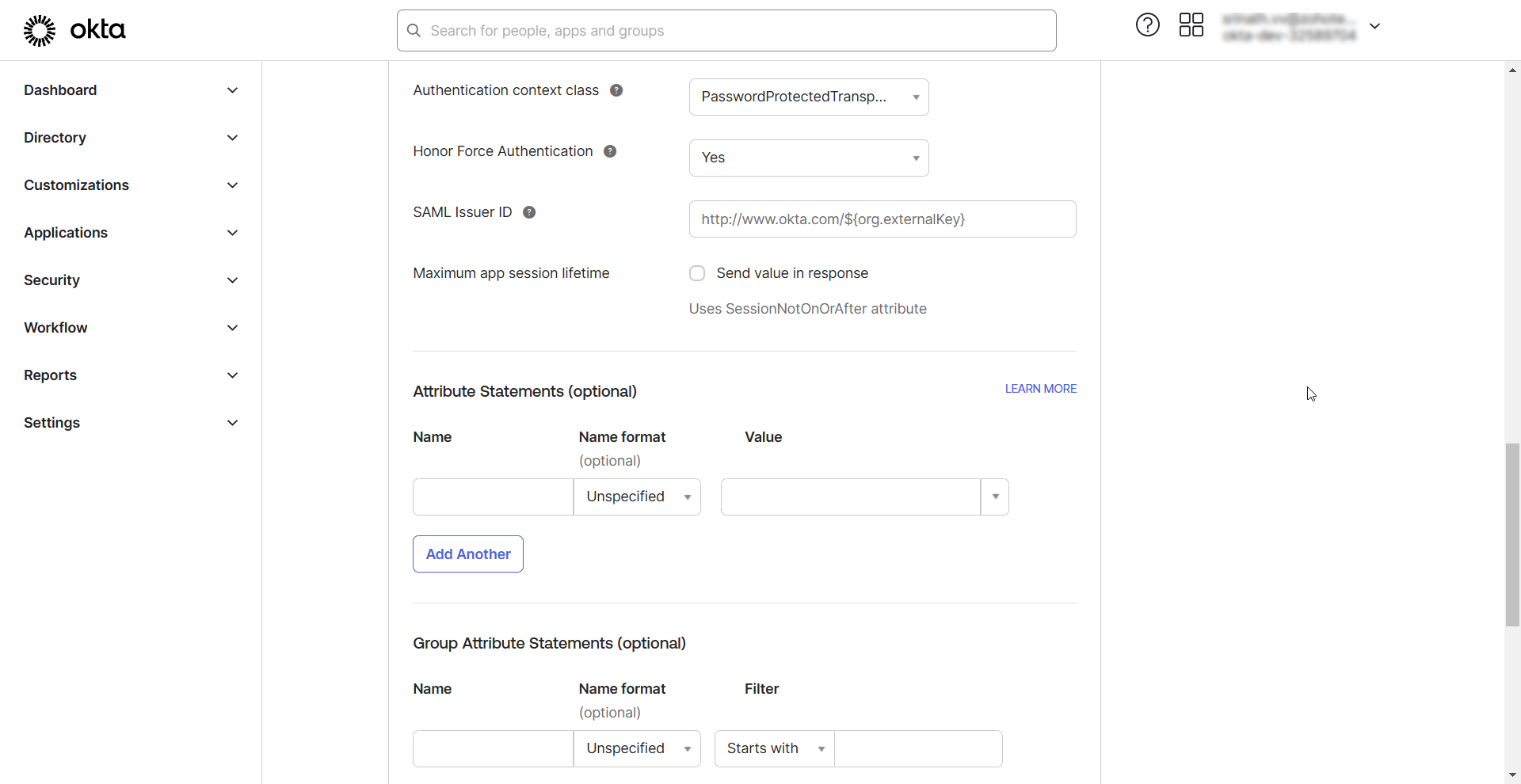
Task: Open the user account menu chevron
Action: (x=1375, y=26)
